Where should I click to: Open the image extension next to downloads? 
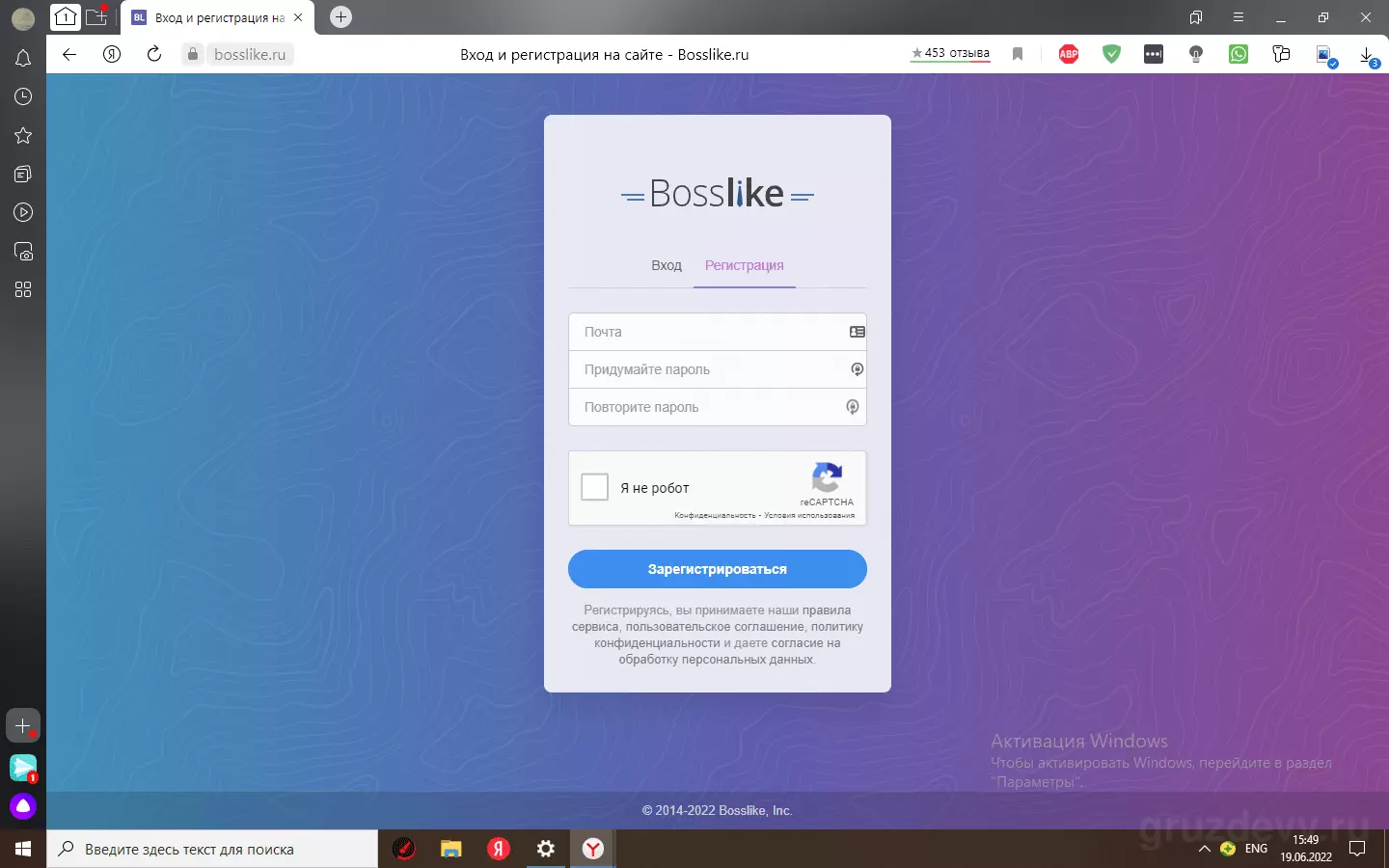coord(1325,55)
